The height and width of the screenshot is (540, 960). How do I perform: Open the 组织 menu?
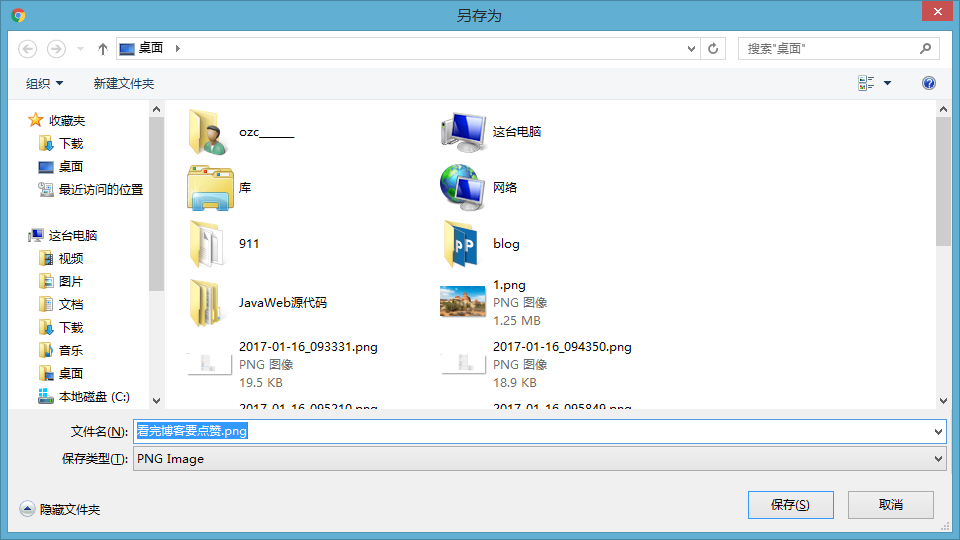pyautogui.click(x=44, y=83)
